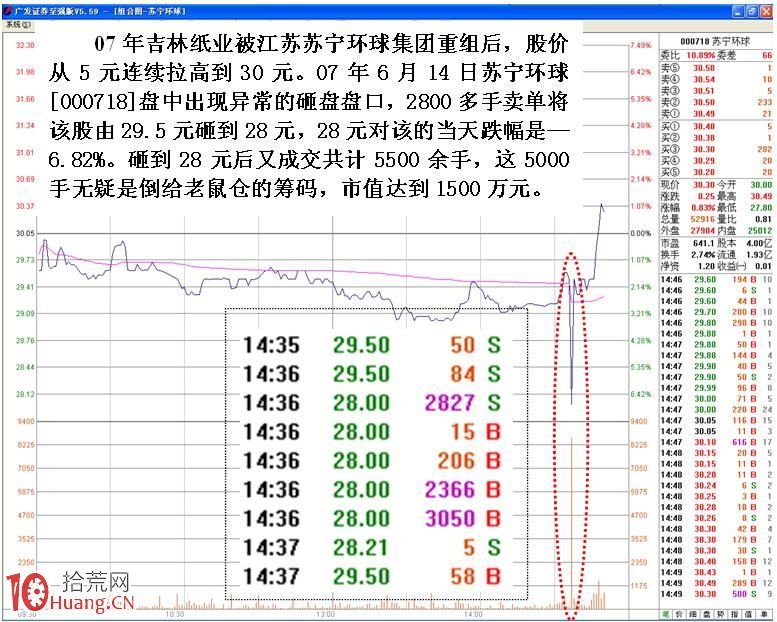
Task: Click the 32.30 top price axis label
Action: pyautogui.click(x=25, y=46)
